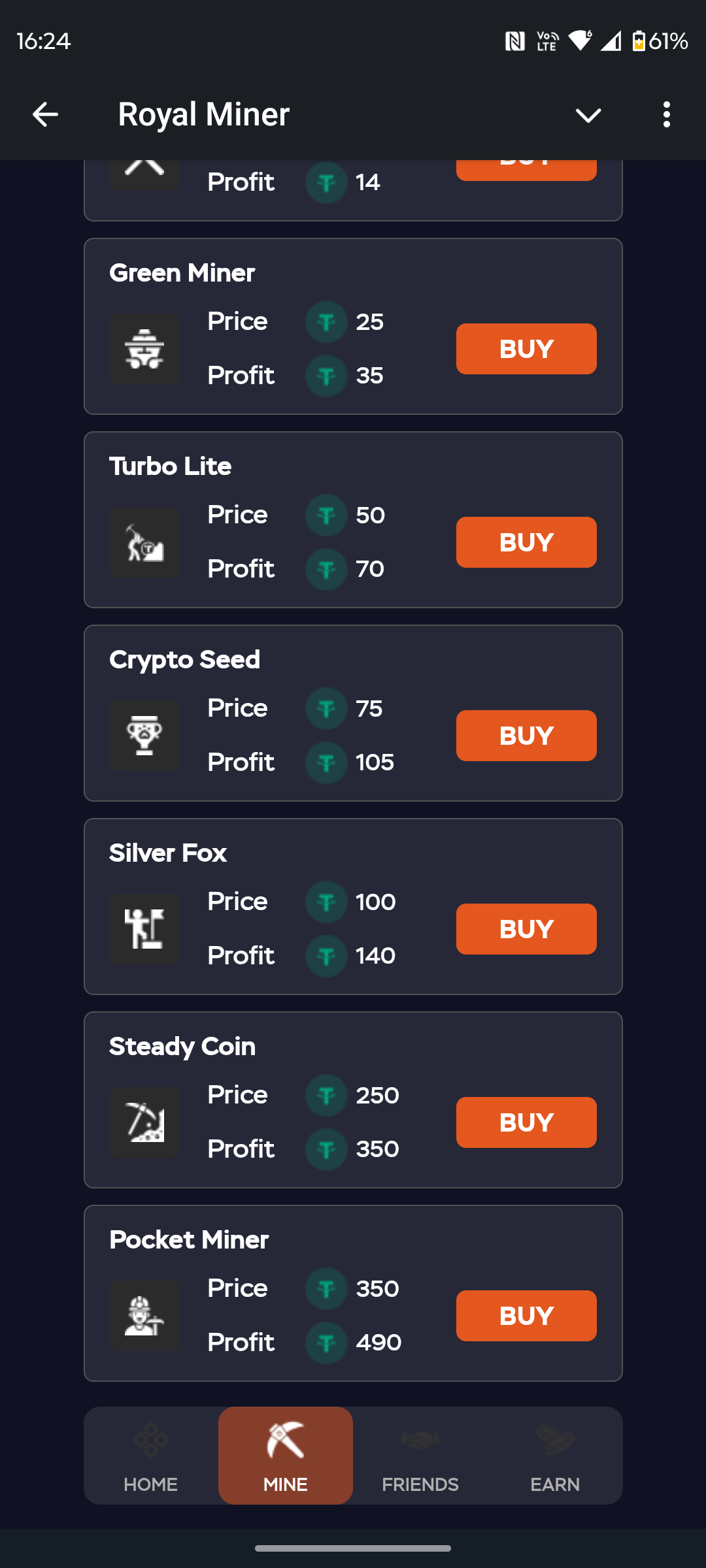Buy the Crypto Seed miner
Viewport: 706px width, 1568px height.
click(x=526, y=736)
